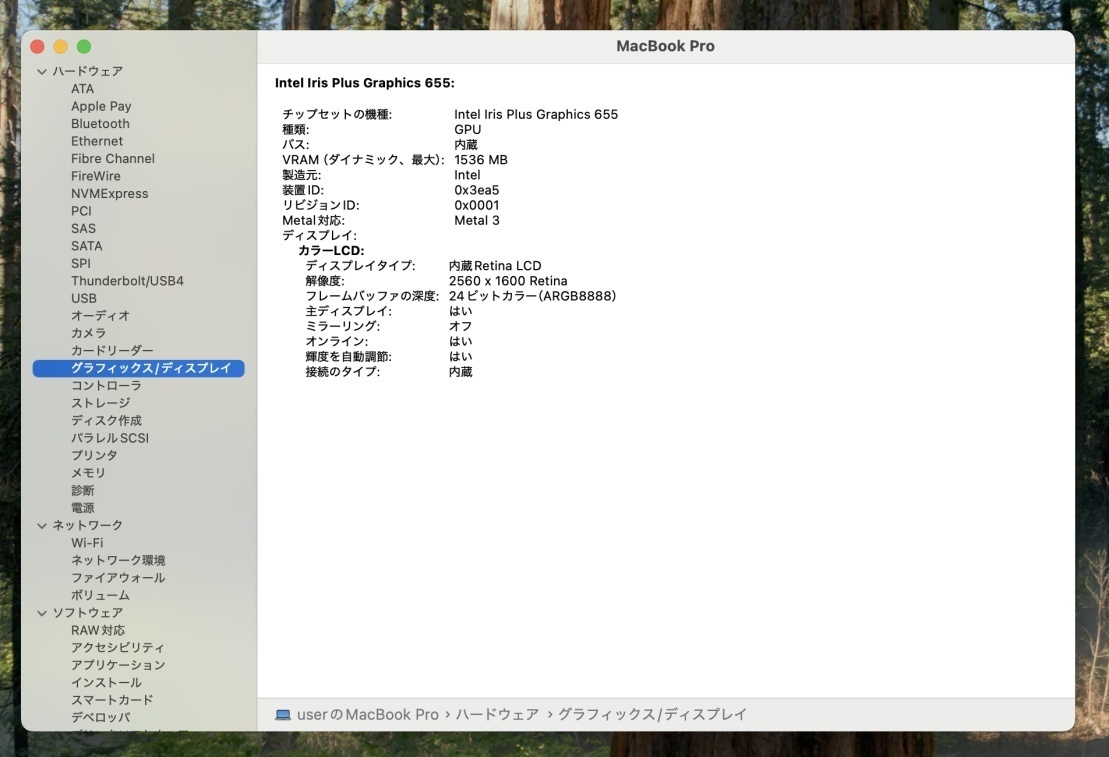Image resolution: width=1109 pixels, height=757 pixels.
Task: Click the 内蔵Retina LCD display type value
Action: coord(495,266)
